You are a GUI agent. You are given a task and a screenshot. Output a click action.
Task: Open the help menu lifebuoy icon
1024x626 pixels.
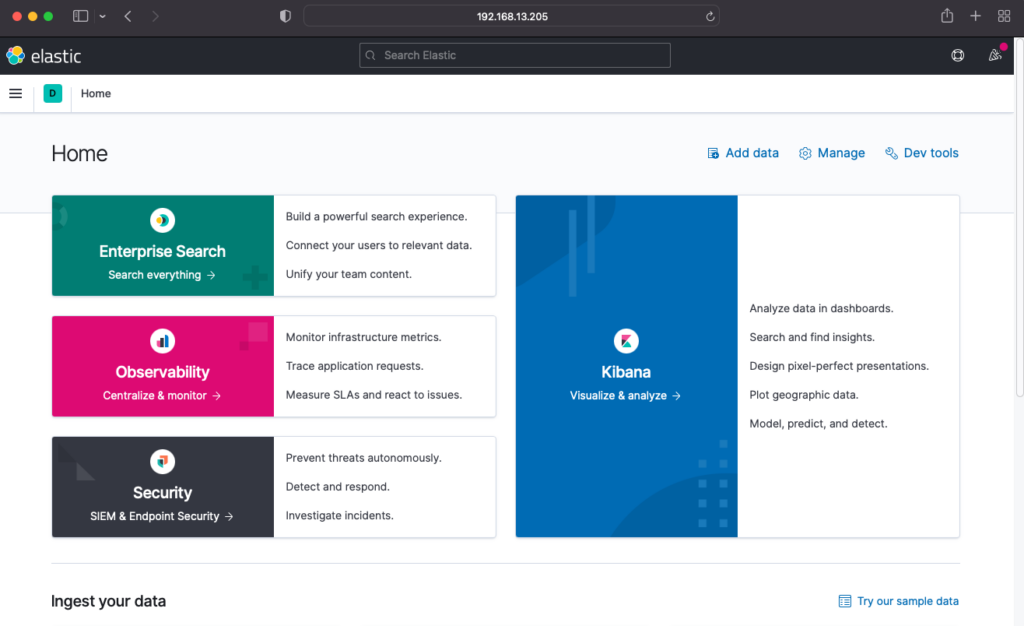(957, 55)
